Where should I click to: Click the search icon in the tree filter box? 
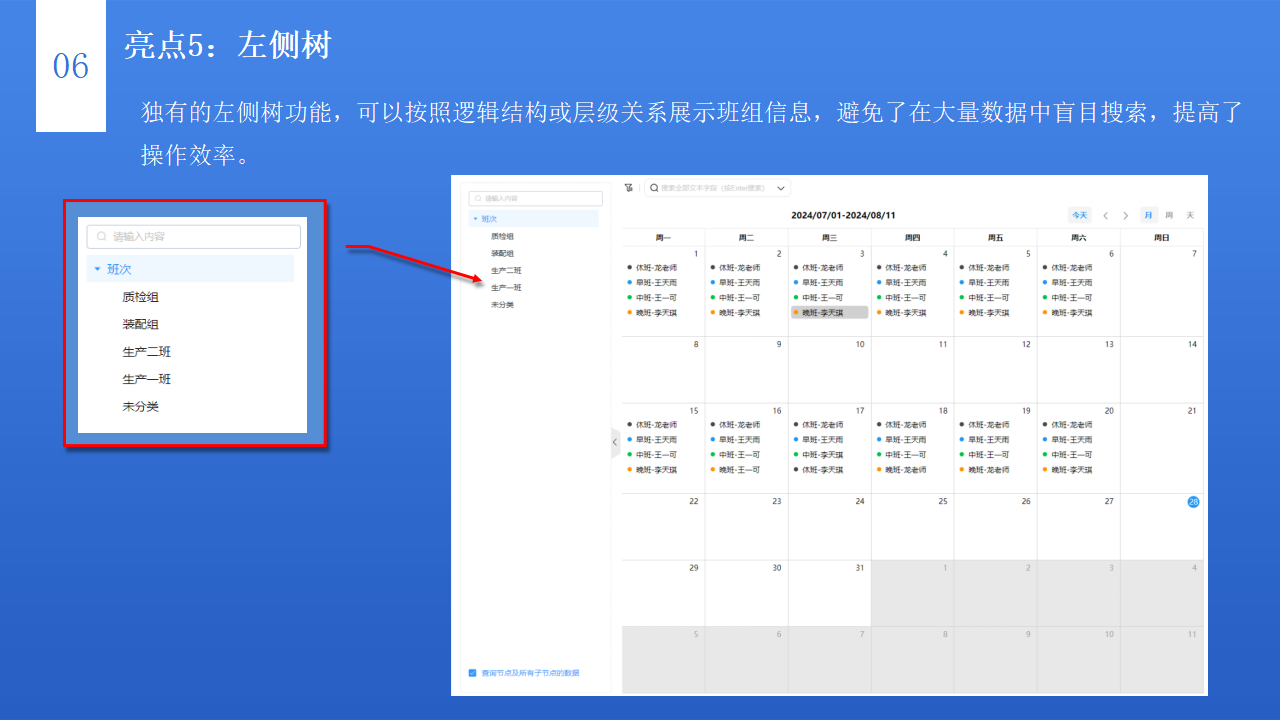[478, 197]
